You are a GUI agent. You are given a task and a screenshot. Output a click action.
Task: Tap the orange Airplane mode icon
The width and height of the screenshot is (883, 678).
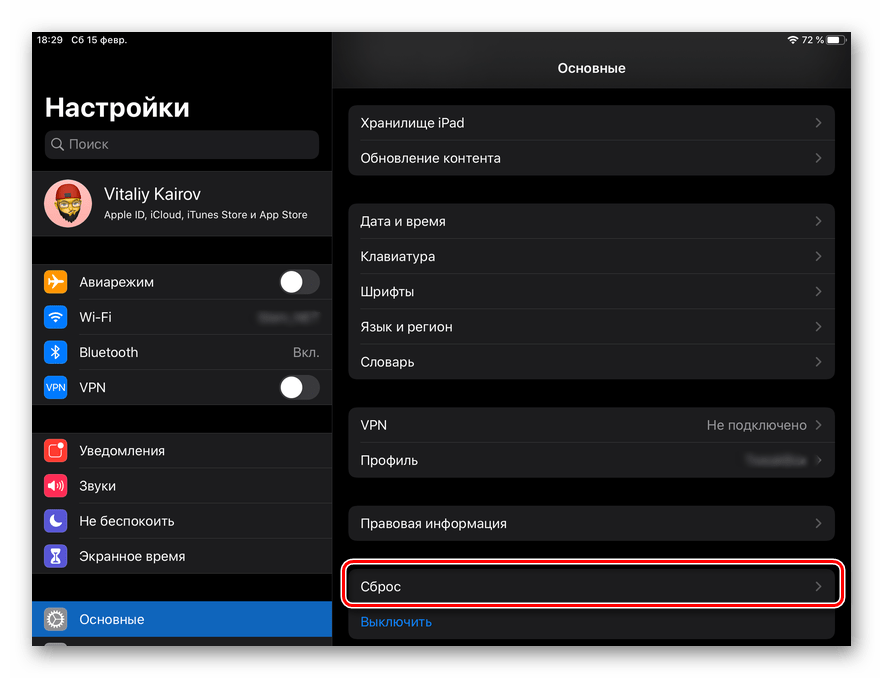tap(56, 282)
